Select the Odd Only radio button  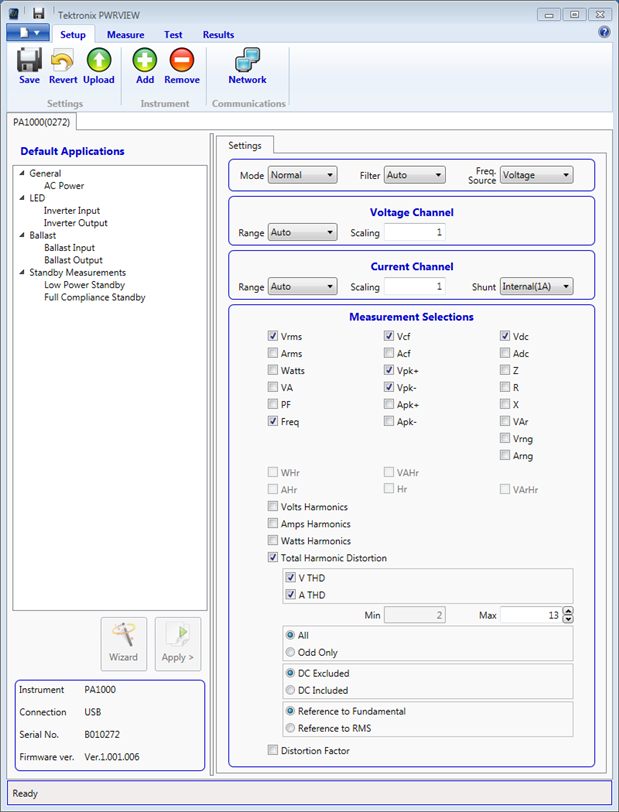(290, 652)
